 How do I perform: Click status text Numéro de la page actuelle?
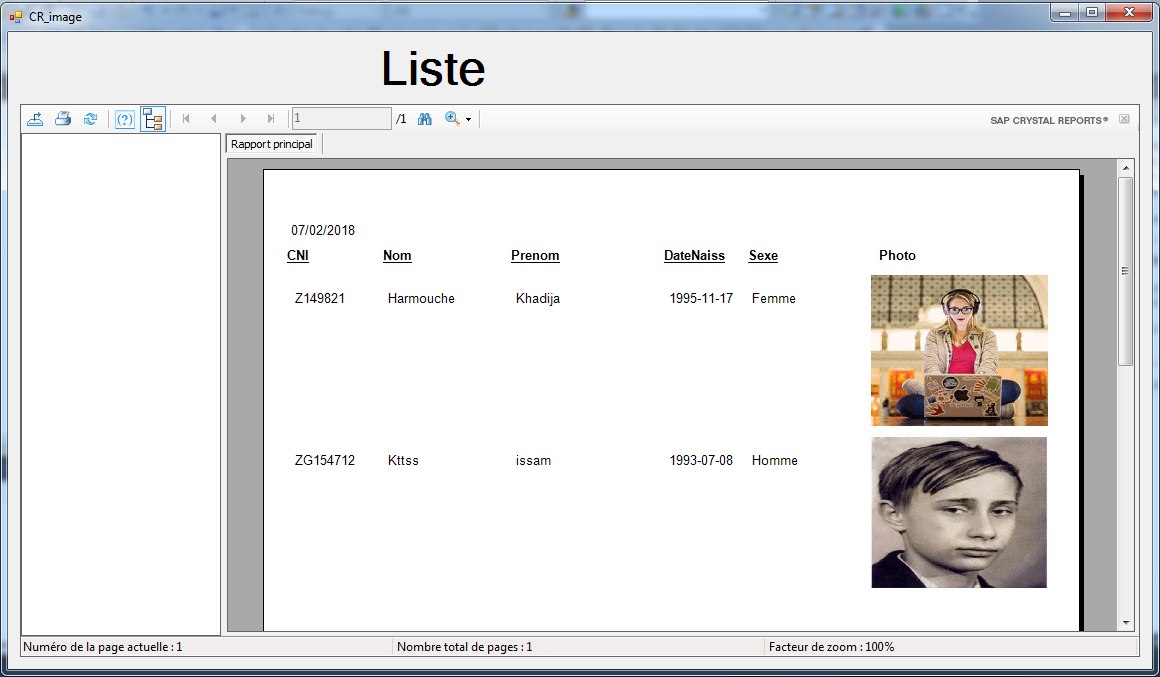pyautogui.click(x=103, y=647)
